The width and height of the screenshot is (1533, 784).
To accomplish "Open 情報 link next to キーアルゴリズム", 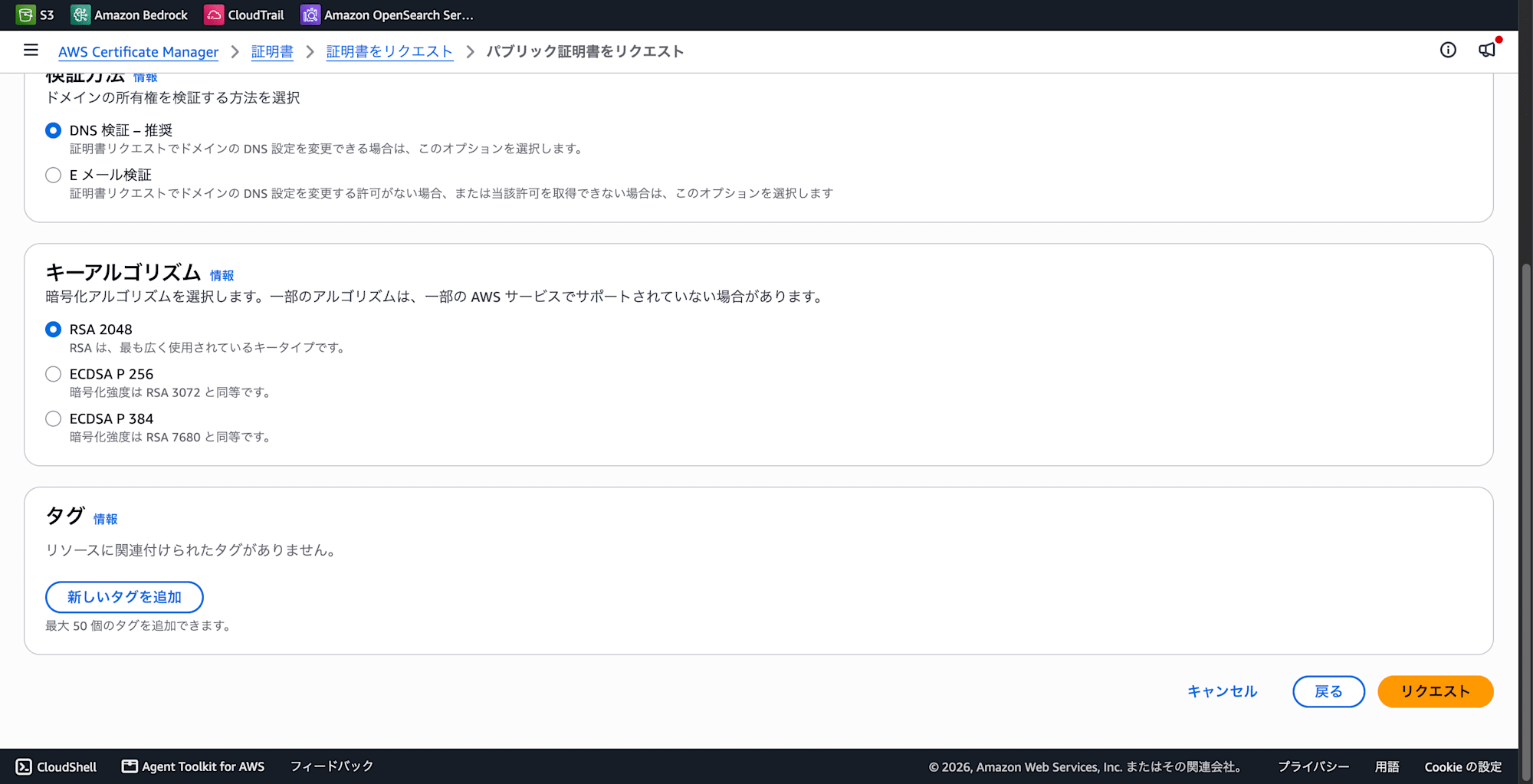I will pos(222,275).
